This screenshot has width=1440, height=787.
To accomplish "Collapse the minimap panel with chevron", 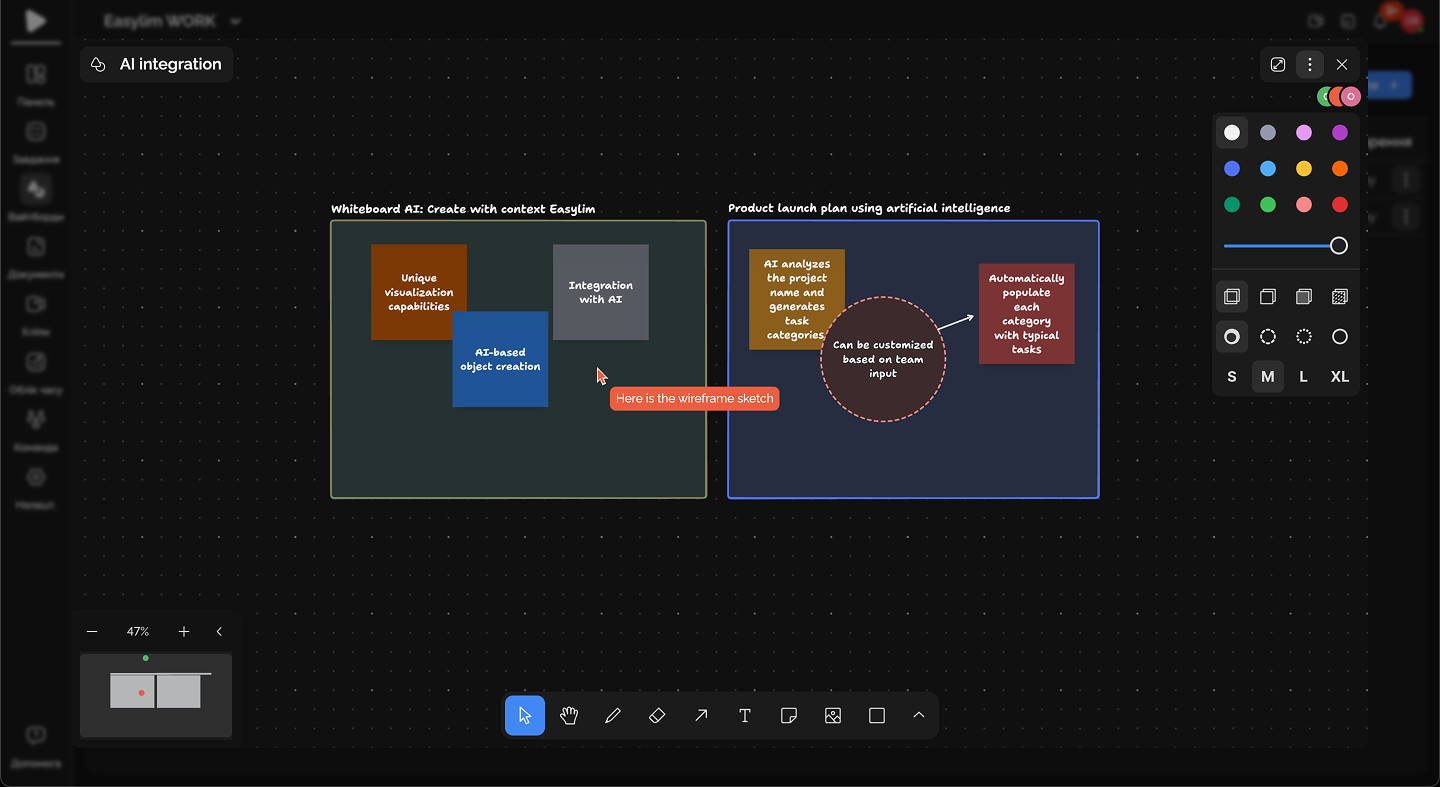I will [x=219, y=631].
